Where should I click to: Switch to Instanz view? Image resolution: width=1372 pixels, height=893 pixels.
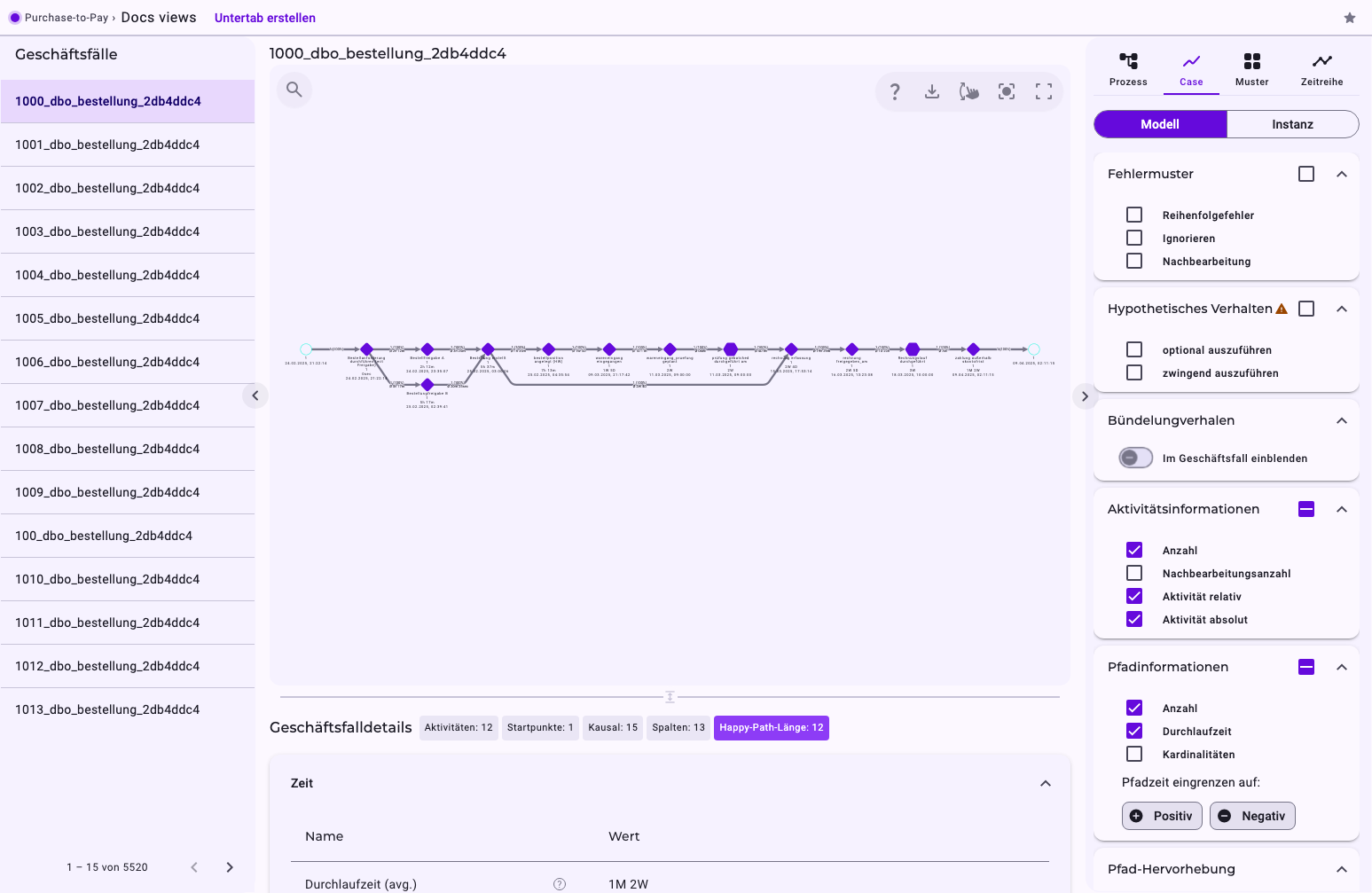pyautogui.click(x=1292, y=124)
